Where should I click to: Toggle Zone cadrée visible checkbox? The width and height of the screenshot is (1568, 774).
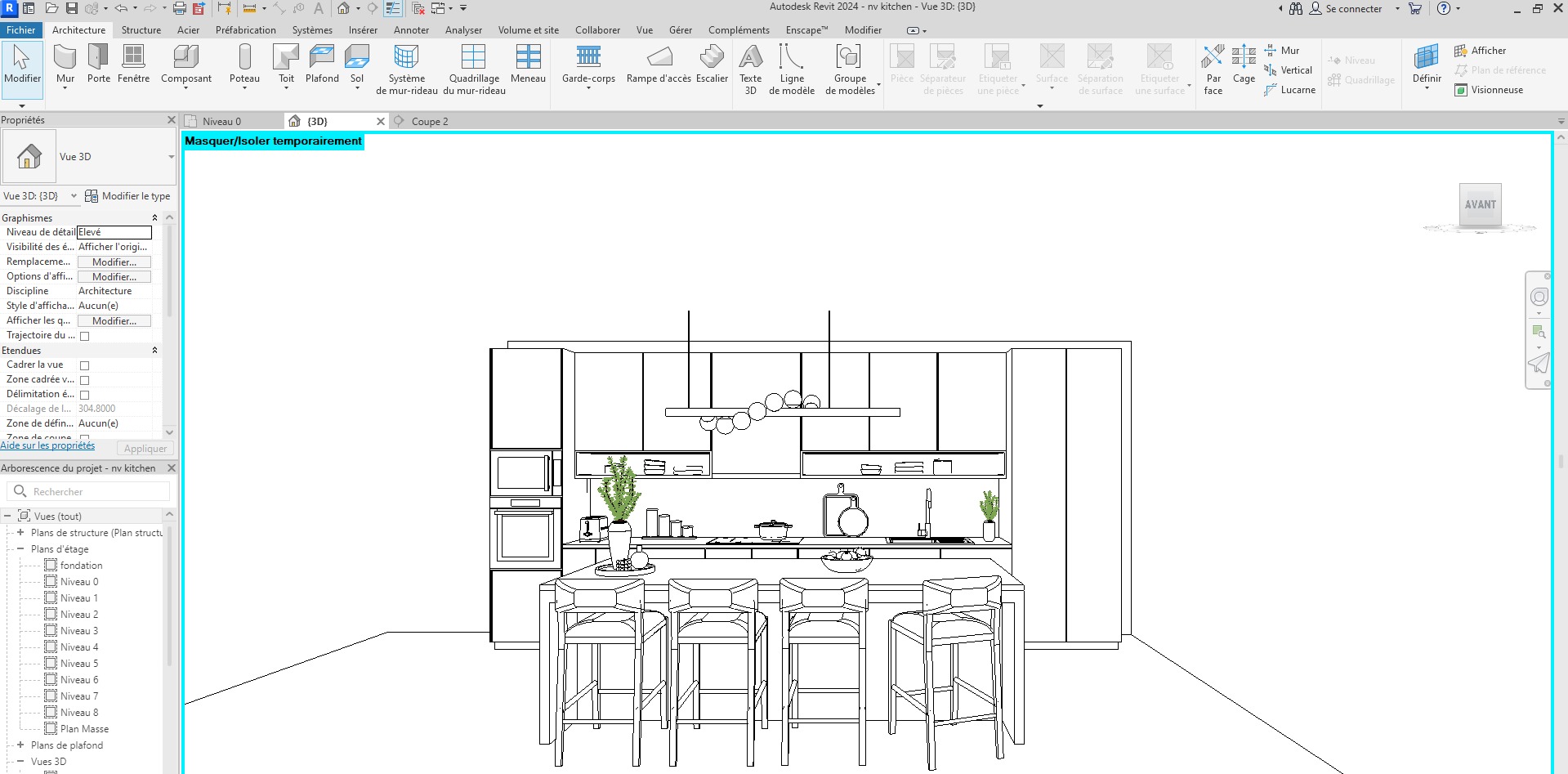click(x=84, y=380)
